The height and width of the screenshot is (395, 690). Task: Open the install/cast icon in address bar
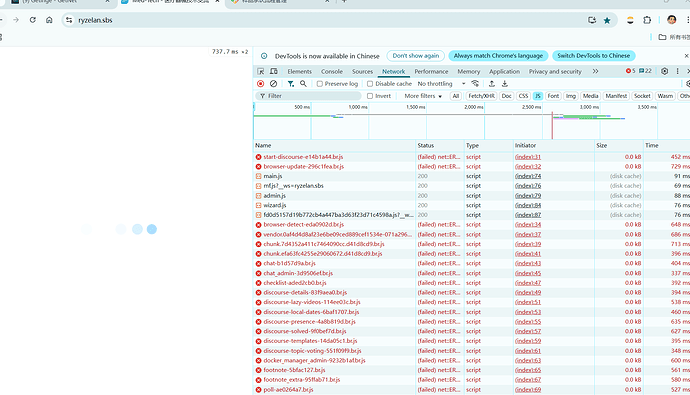click(592, 20)
